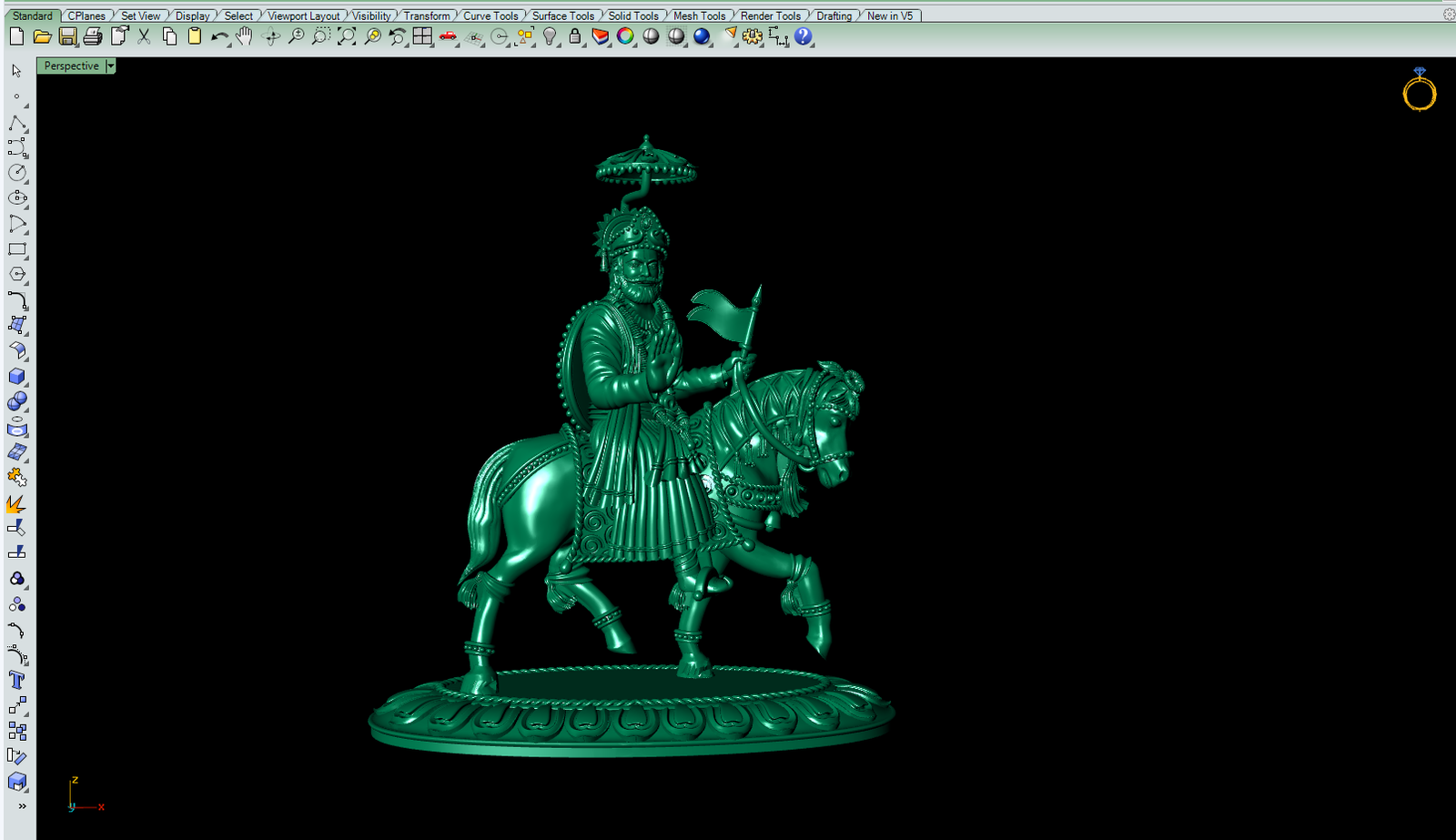This screenshot has height=840, width=1456.
Task: Create a new file with the New icon
Action: pyautogui.click(x=16, y=36)
